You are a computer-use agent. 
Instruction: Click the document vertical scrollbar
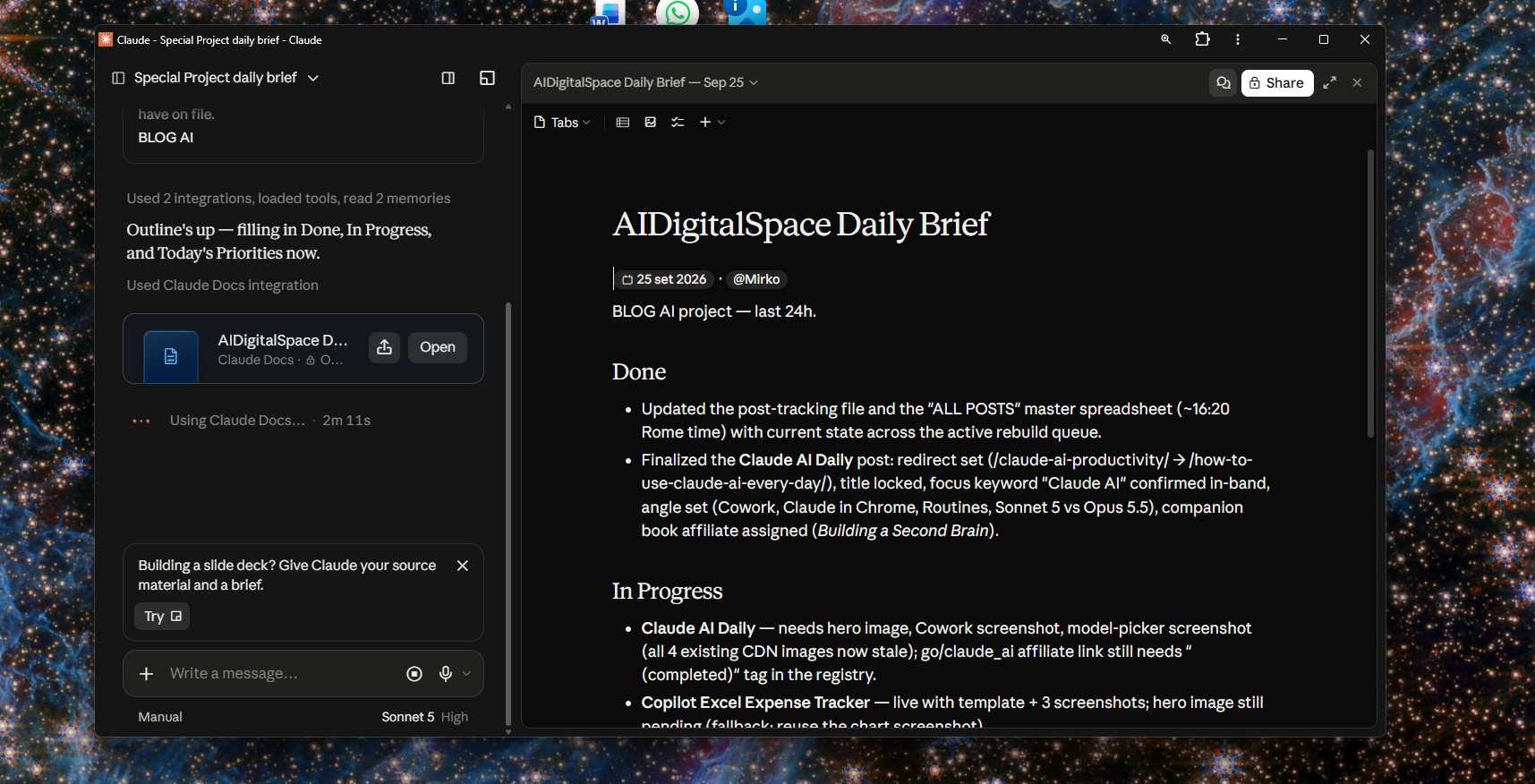click(x=1369, y=294)
